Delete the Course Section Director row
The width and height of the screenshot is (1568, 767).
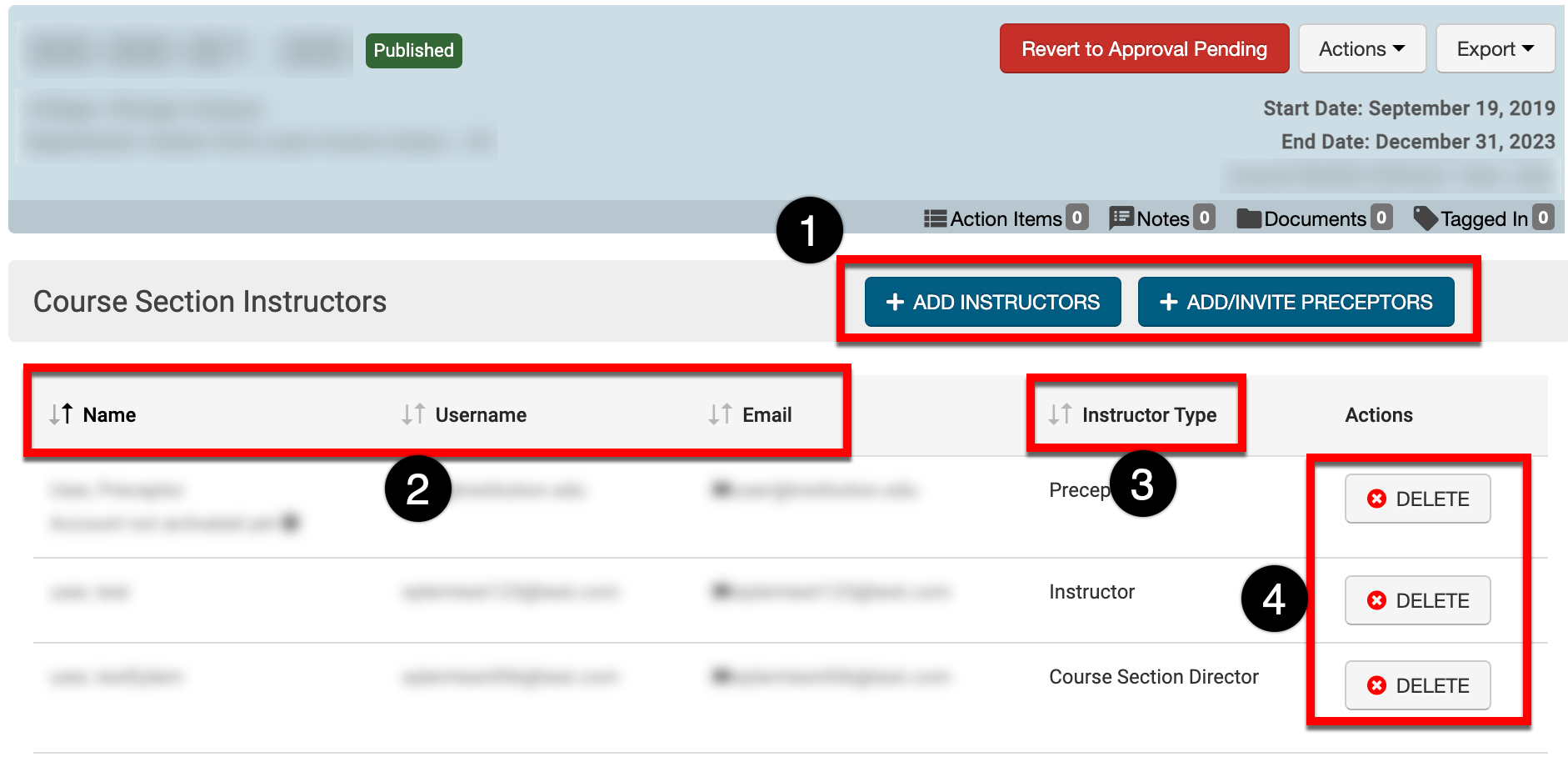(x=1417, y=685)
